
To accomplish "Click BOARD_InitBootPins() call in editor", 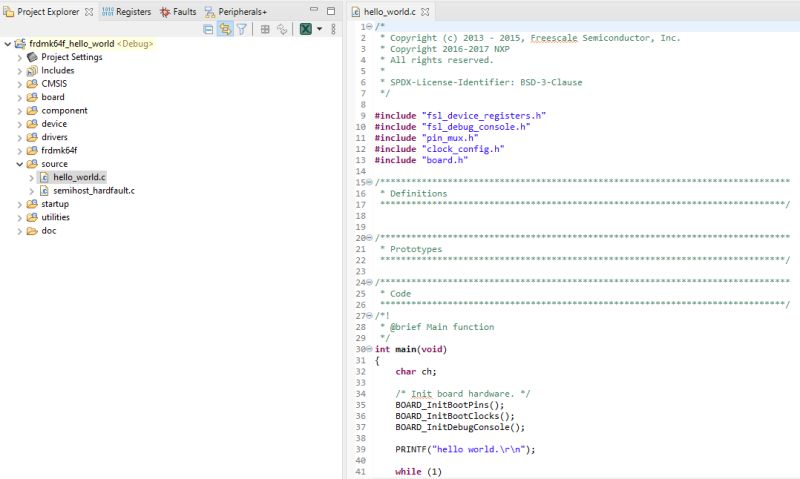I will [x=449, y=405].
